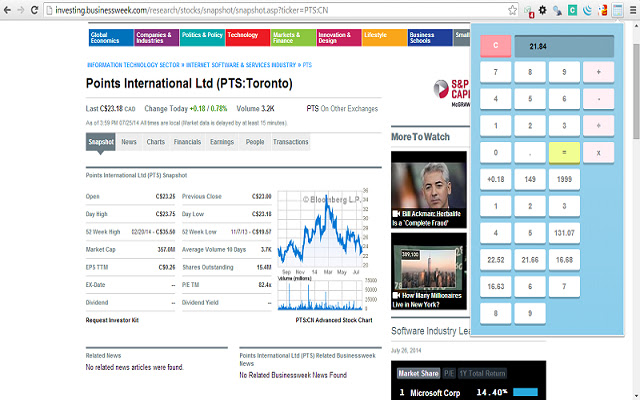Image resolution: width=640 pixels, height=400 pixels.
Task: Open PTS On Other Exchanges link
Action: tap(342, 109)
